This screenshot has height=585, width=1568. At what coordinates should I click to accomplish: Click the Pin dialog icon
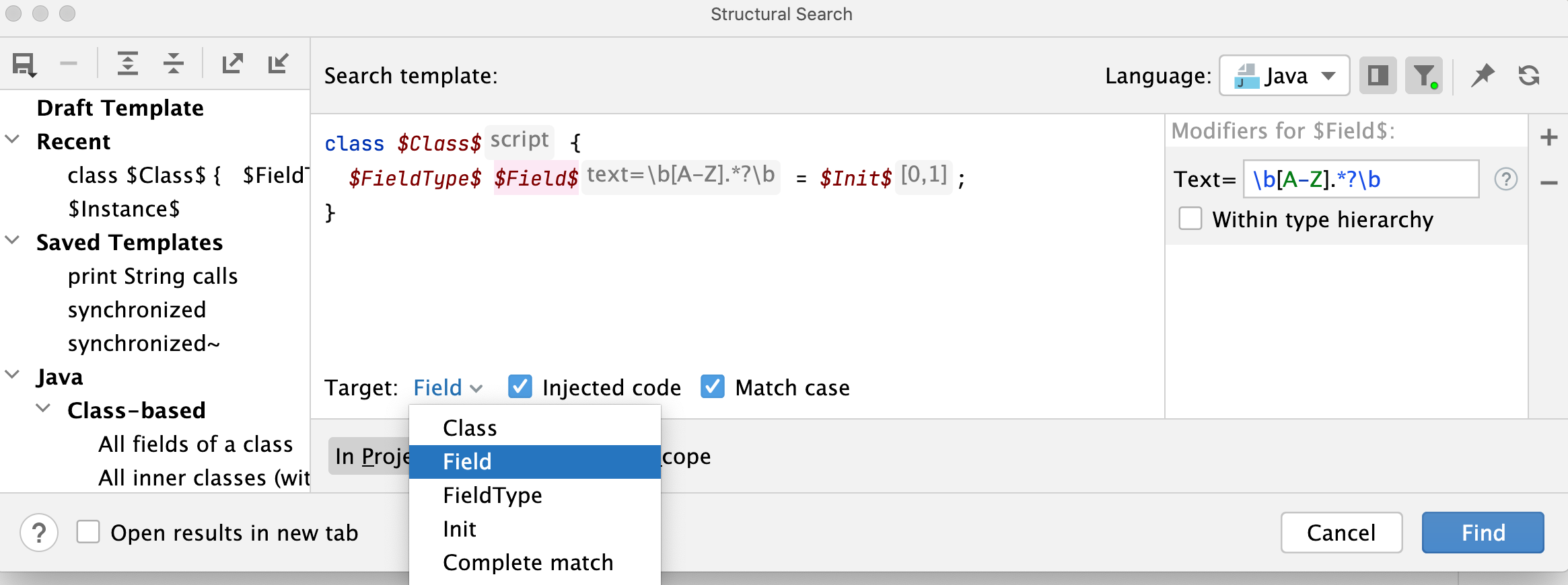(1482, 75)
